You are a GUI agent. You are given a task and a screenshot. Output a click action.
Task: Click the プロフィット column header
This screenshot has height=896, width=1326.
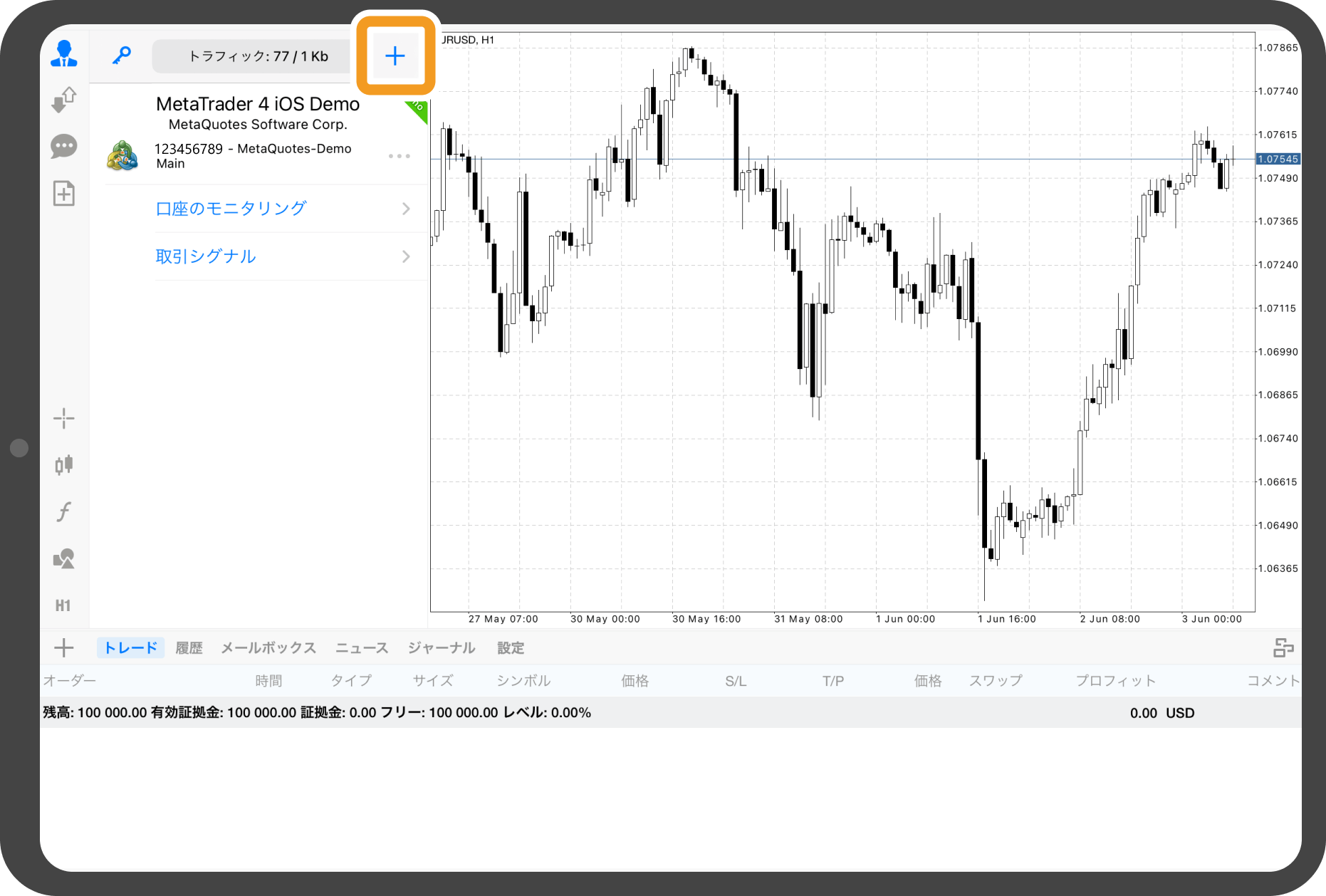pos(1116,680)
